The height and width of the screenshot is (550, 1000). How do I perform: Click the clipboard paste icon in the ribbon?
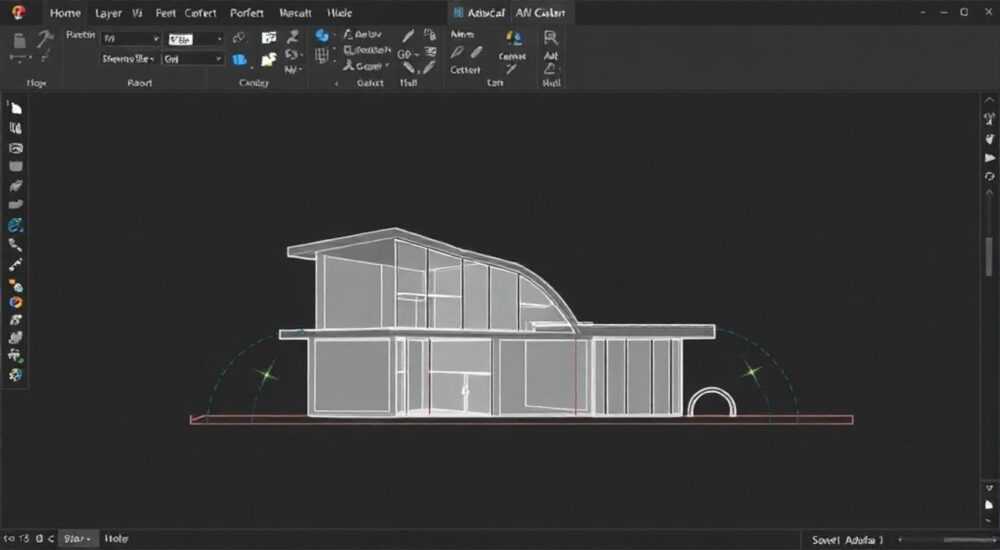pos(20,40)
